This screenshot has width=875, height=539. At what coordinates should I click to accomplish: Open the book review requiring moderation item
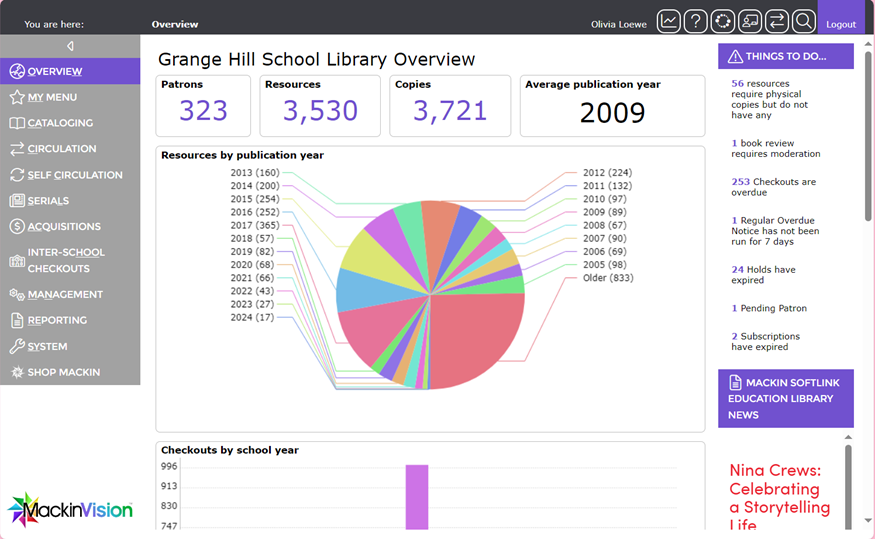pyautogui.click(x=776, y=148)
